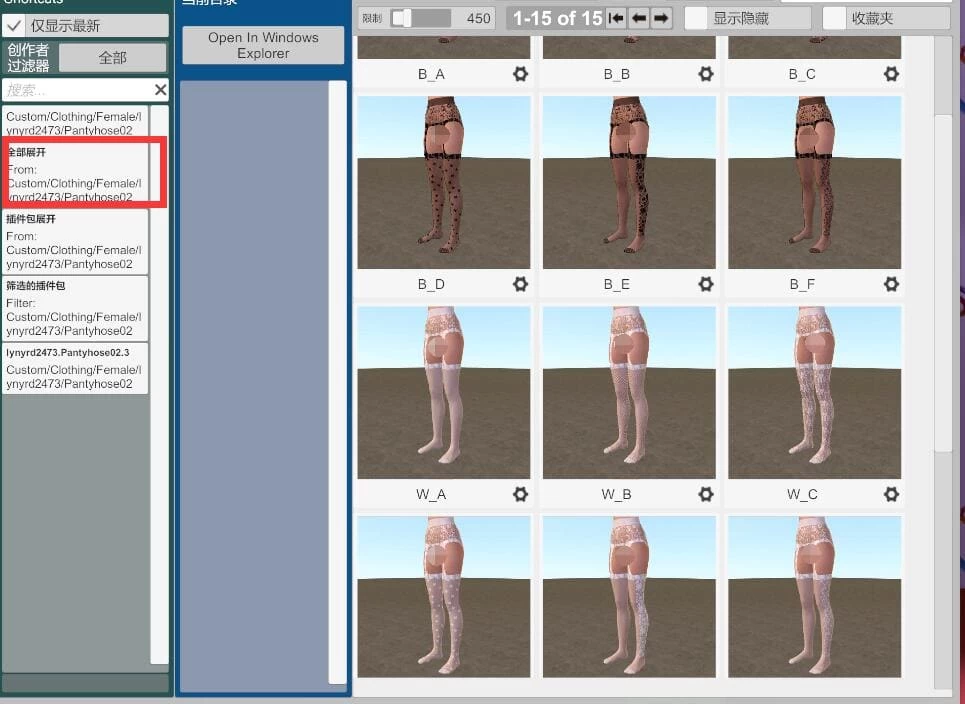Select the Pantyhose02 path shortcut at top
965x704 pixels.
click(75, 123)
